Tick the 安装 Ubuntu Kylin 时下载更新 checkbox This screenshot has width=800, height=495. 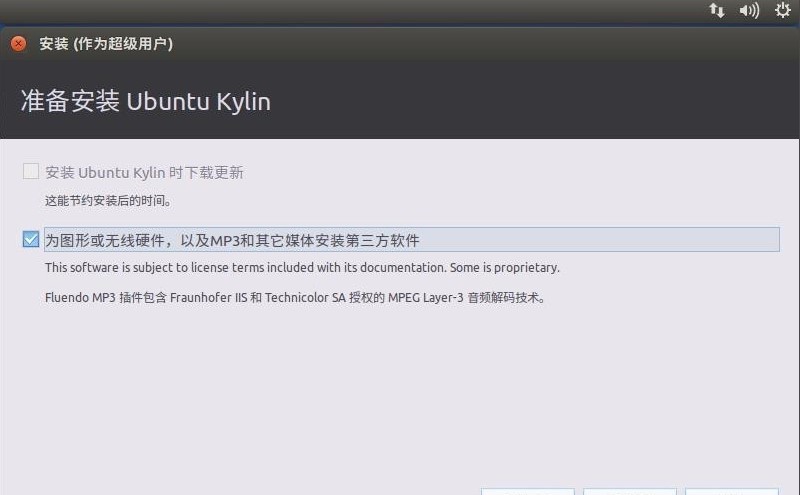pos(31,171)
